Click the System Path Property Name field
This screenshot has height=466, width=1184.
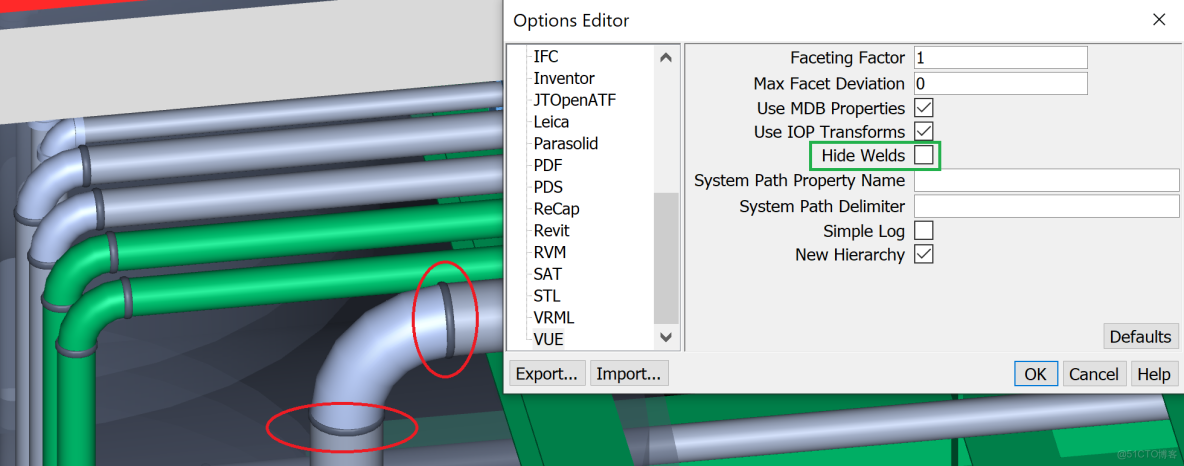[x=1047, y=181]
